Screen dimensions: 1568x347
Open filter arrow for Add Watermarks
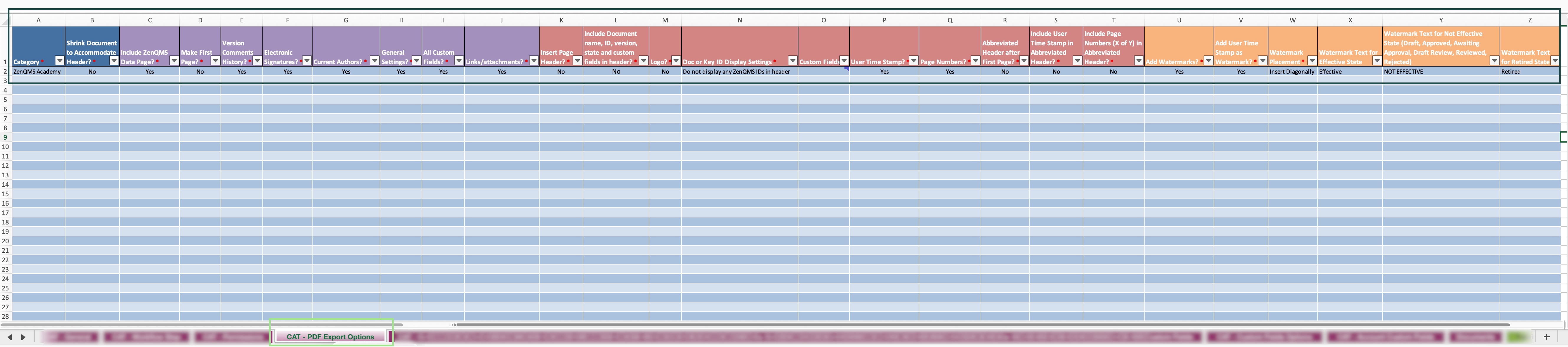tap(1208, 61)
